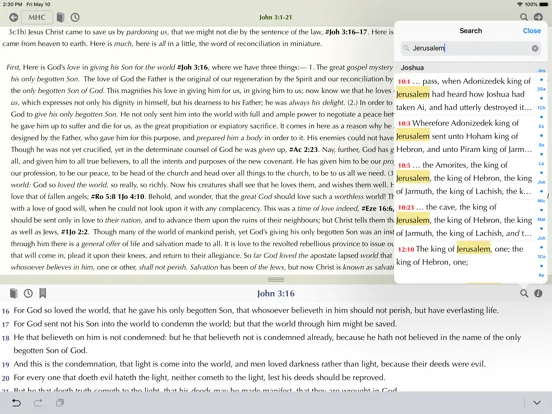
Task: Select verse 19 in the Bible pane
Action: [244, 364]
